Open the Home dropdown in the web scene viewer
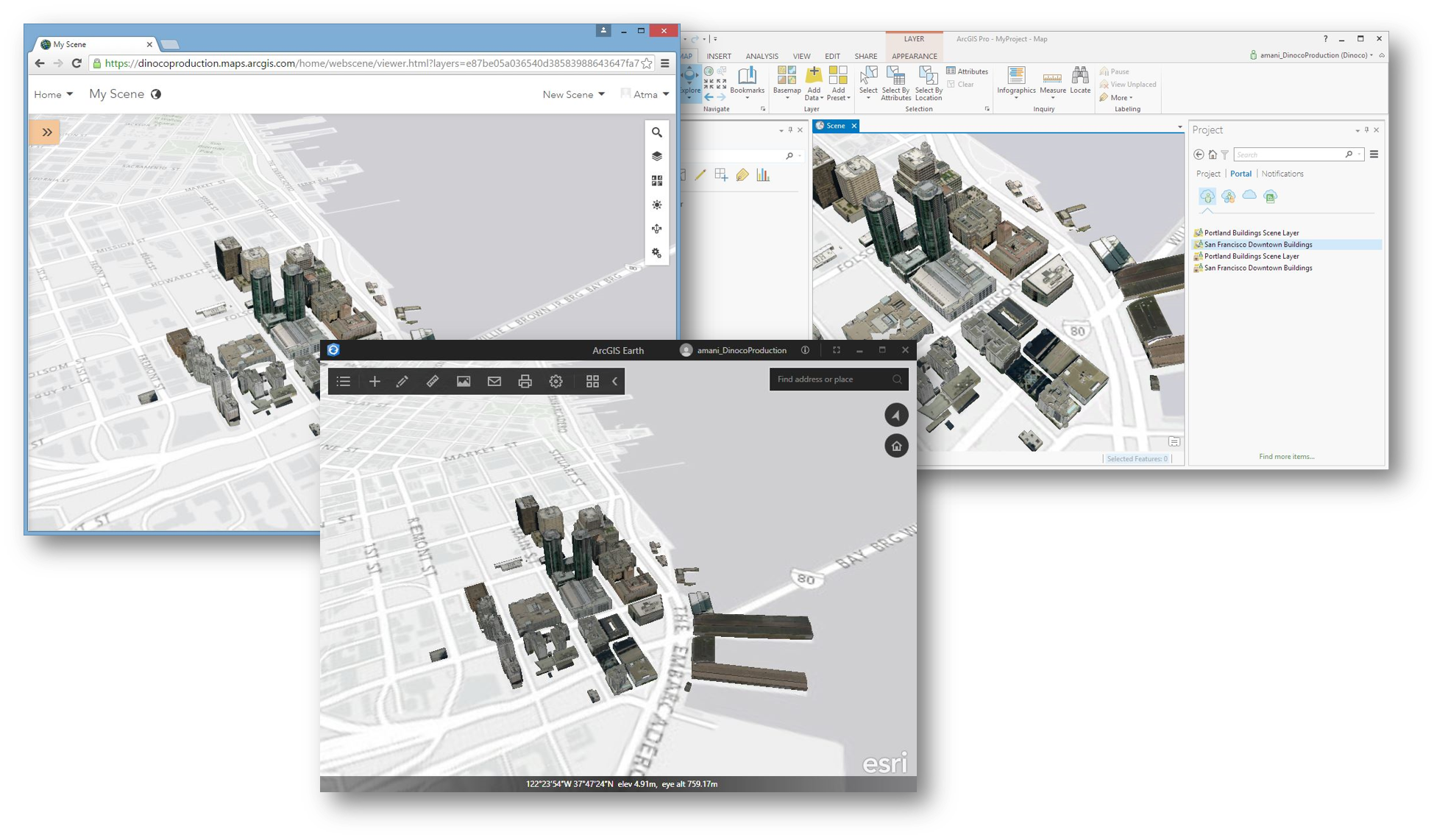 53,94
